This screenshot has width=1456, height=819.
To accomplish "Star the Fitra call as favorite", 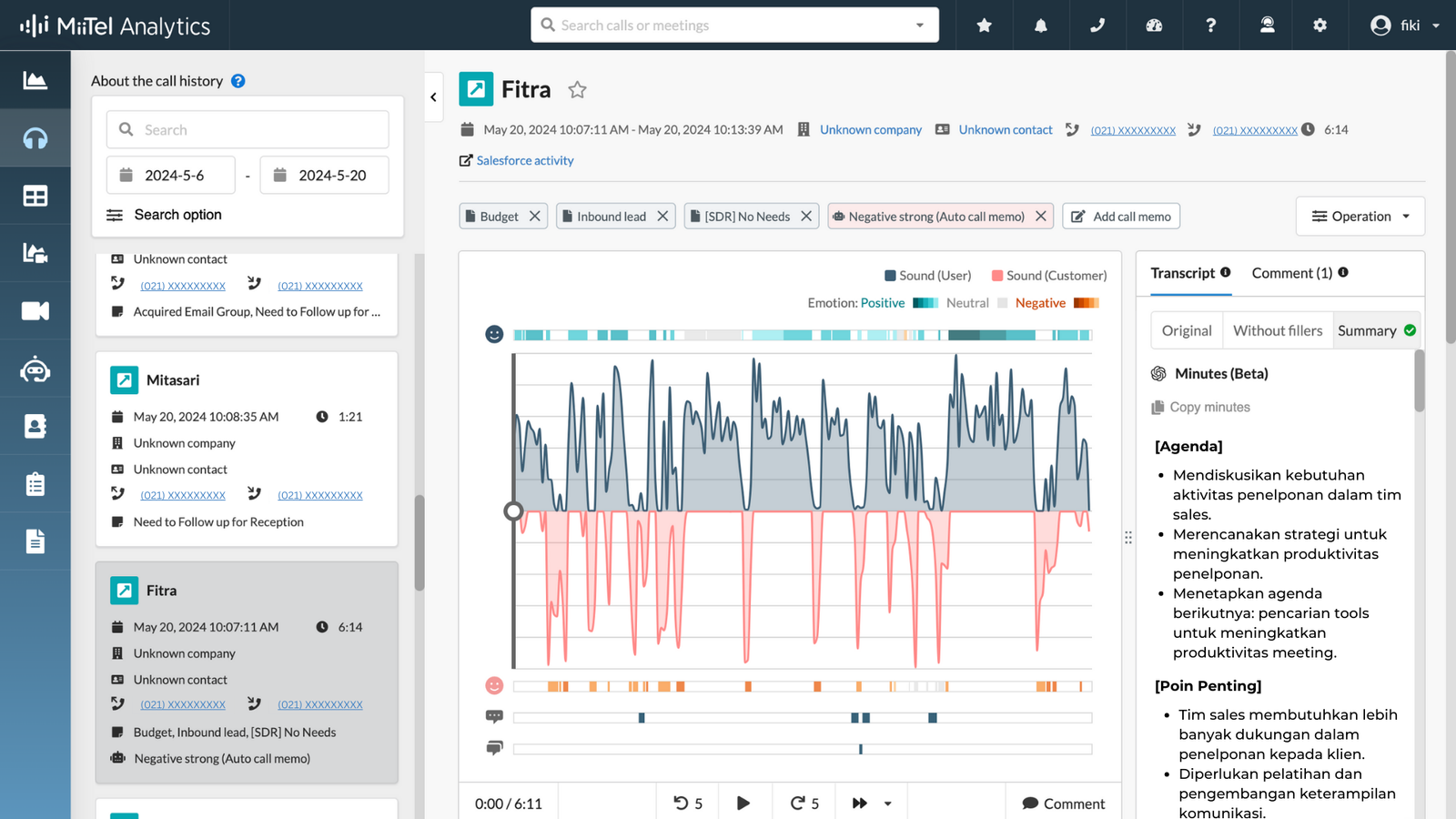I will click(577, 90).
